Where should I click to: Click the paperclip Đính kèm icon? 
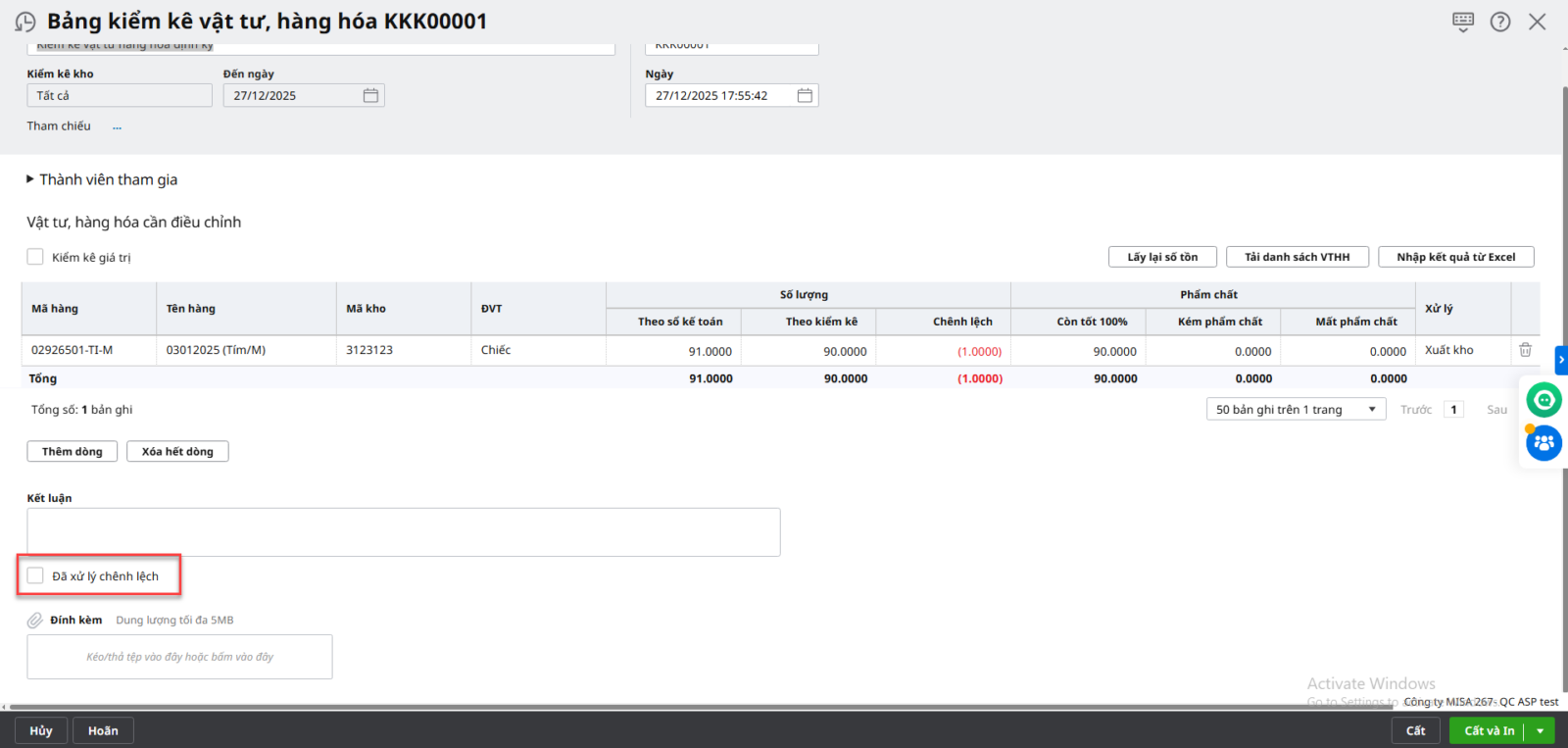point(35,621)
